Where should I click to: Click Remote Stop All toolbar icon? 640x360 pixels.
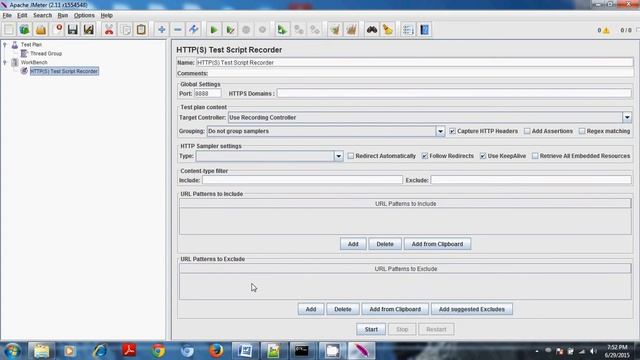(299, 29)
